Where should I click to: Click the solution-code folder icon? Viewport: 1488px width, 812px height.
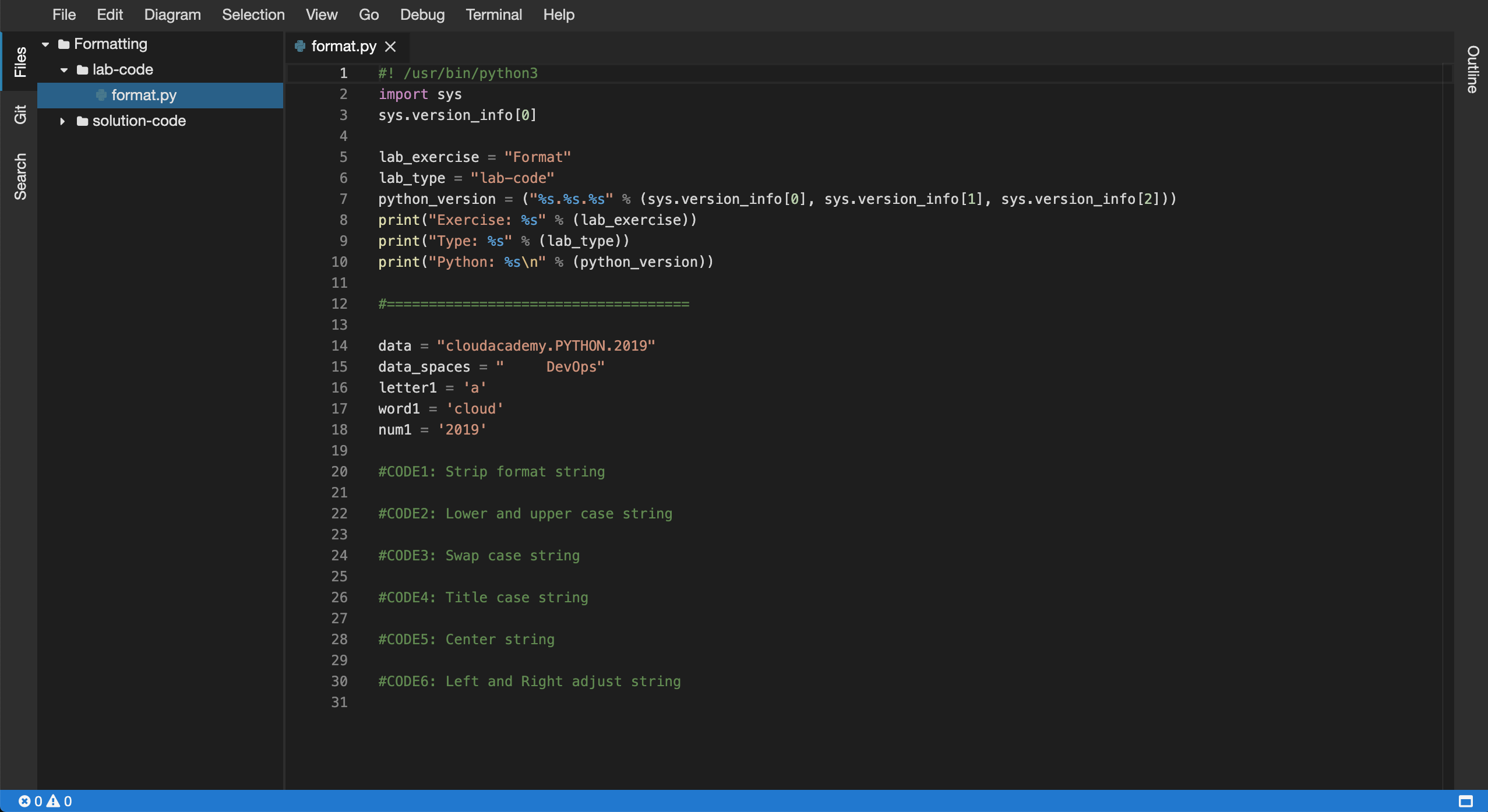(x=83, y=121)
